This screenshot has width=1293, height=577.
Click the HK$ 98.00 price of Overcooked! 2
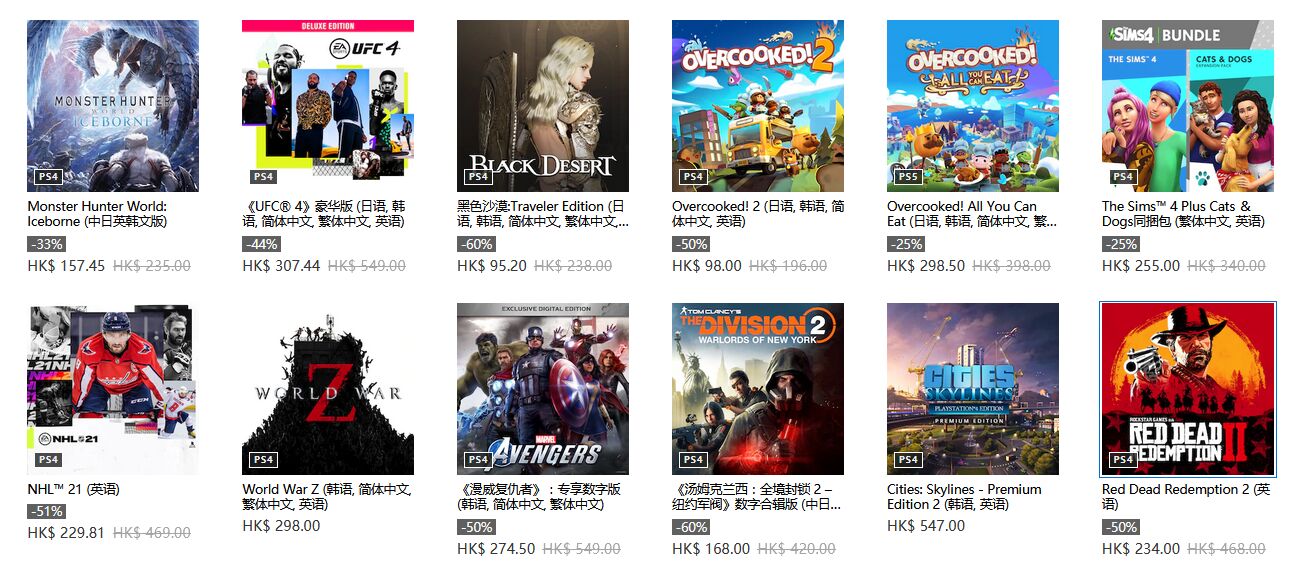point(707,266)
